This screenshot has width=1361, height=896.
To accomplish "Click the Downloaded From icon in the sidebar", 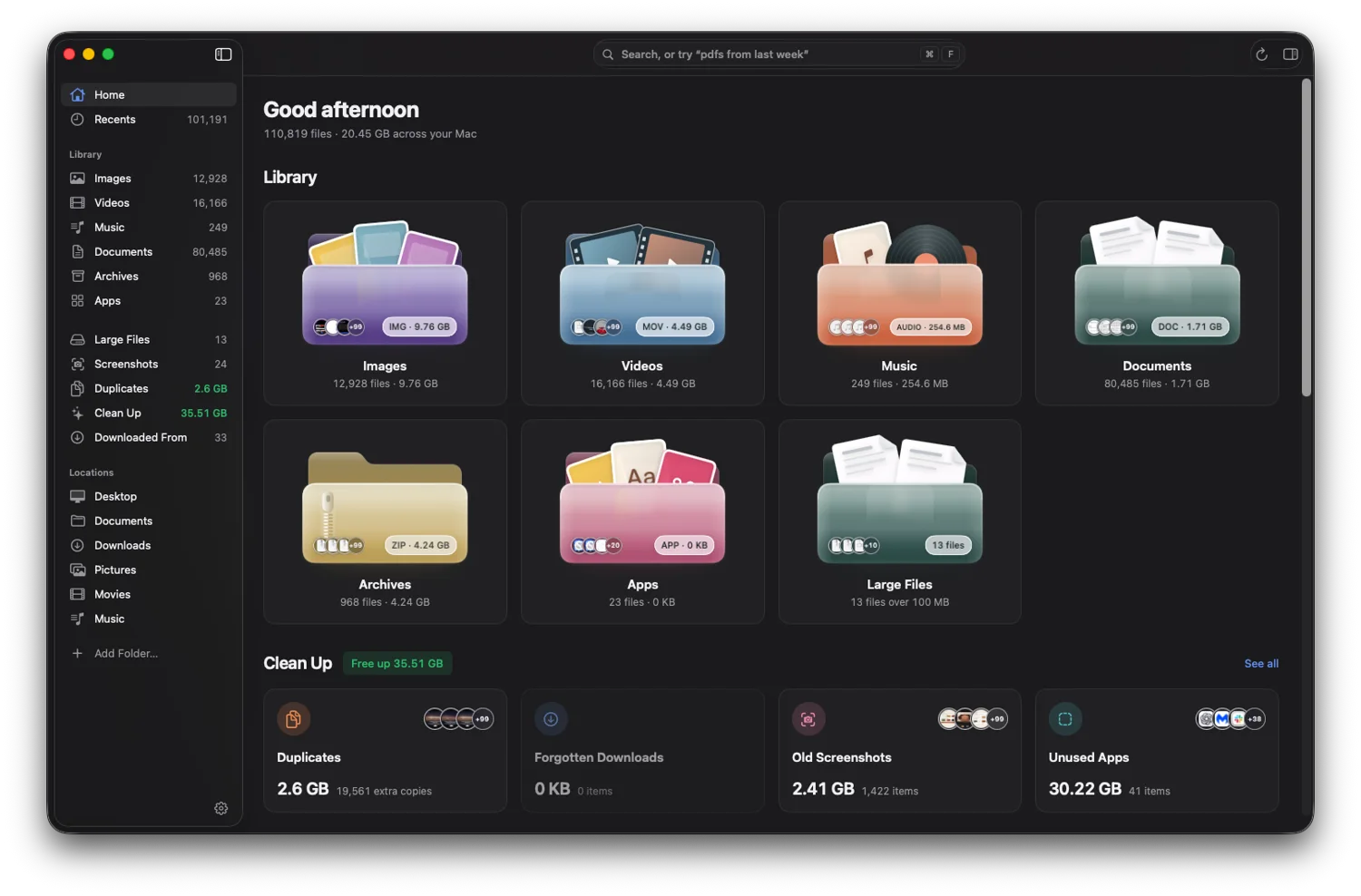I will pyautogui.click(x=78, y=437).
